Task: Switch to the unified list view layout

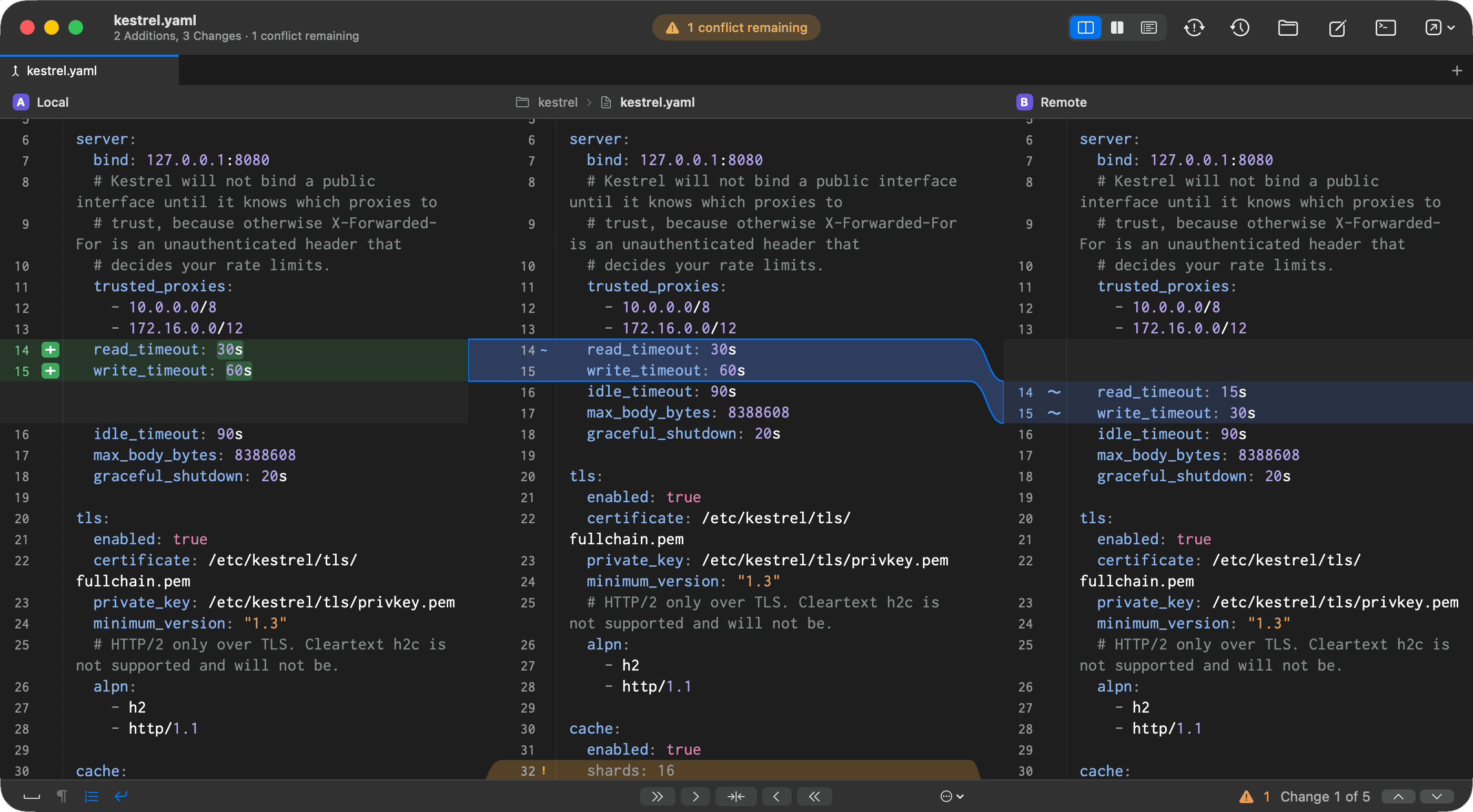Action: 1149,27
